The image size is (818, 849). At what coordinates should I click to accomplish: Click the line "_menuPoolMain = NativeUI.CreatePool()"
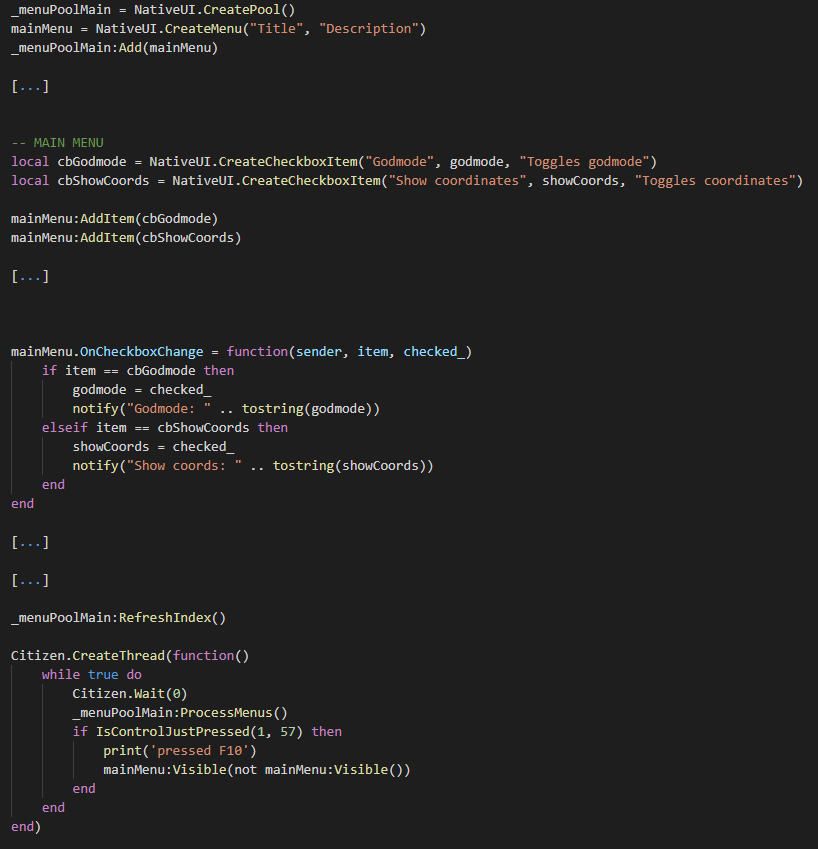[x=153, y=10]
